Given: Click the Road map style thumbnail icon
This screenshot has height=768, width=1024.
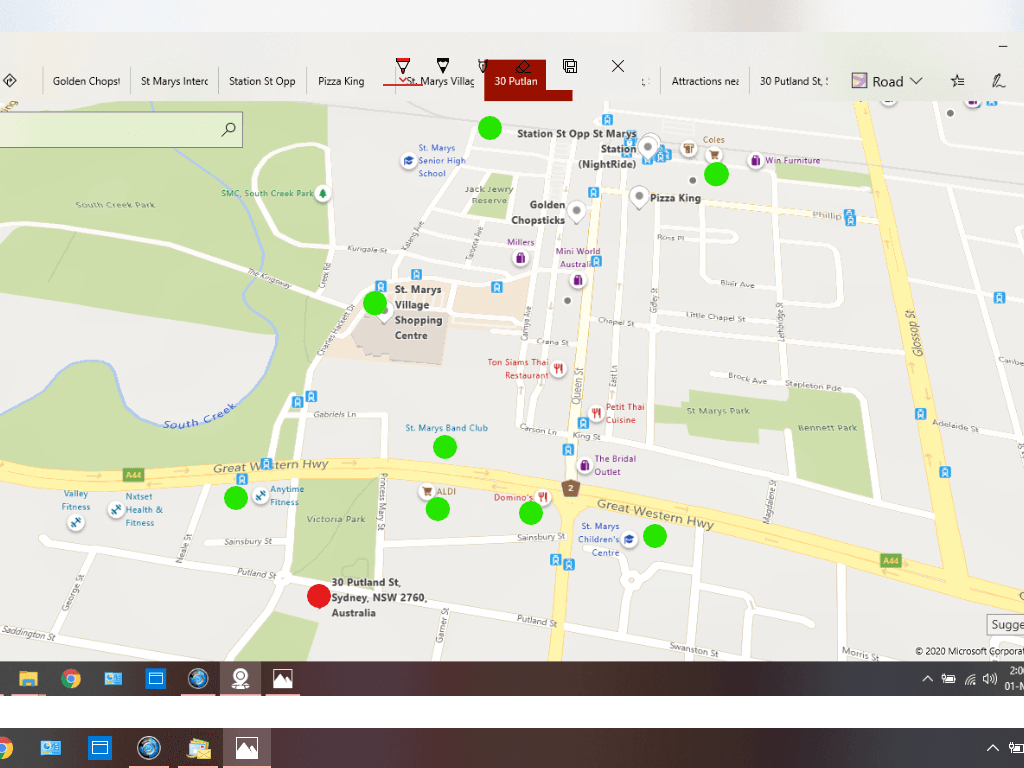Looking at the screenshot, I should (x=859, y=81).
